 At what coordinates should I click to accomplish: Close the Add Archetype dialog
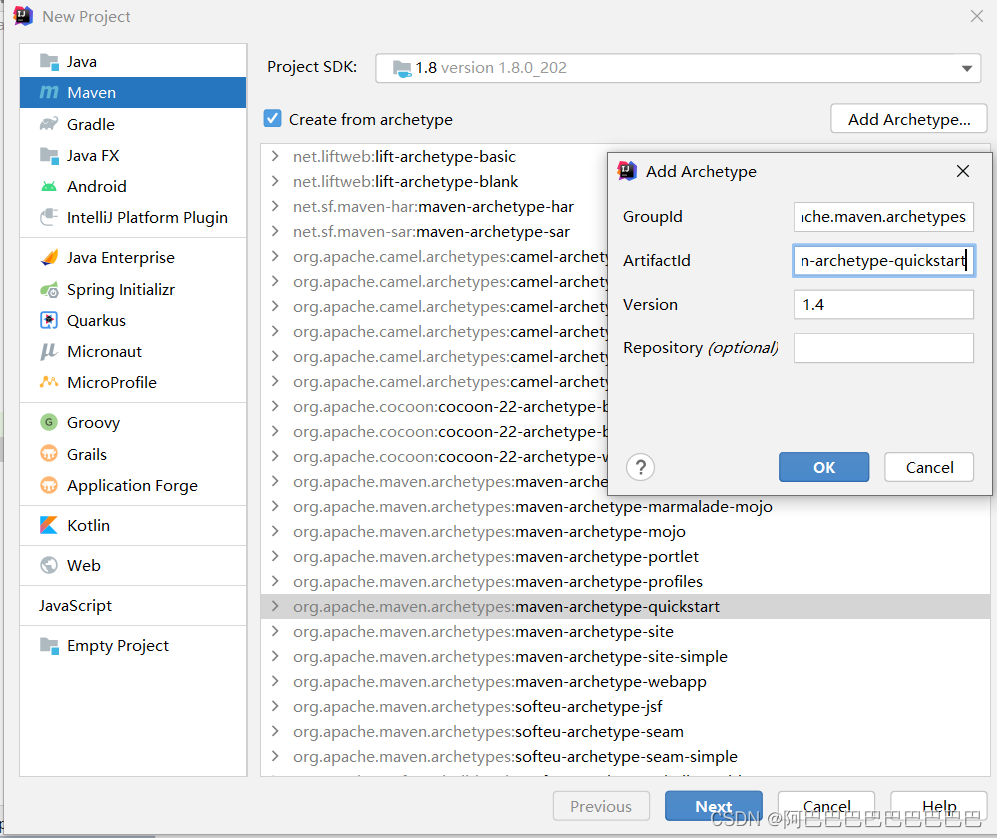click(x=963, y=171)
